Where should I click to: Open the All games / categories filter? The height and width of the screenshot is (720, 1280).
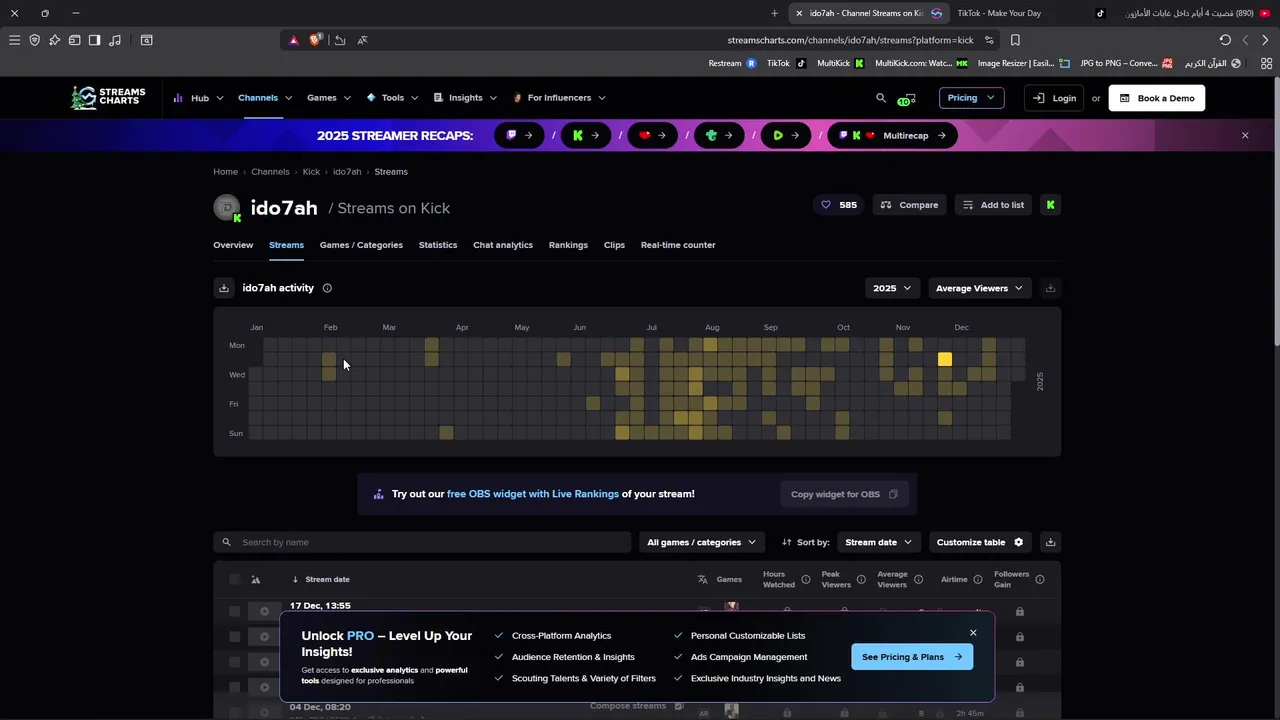pos(701,542)
